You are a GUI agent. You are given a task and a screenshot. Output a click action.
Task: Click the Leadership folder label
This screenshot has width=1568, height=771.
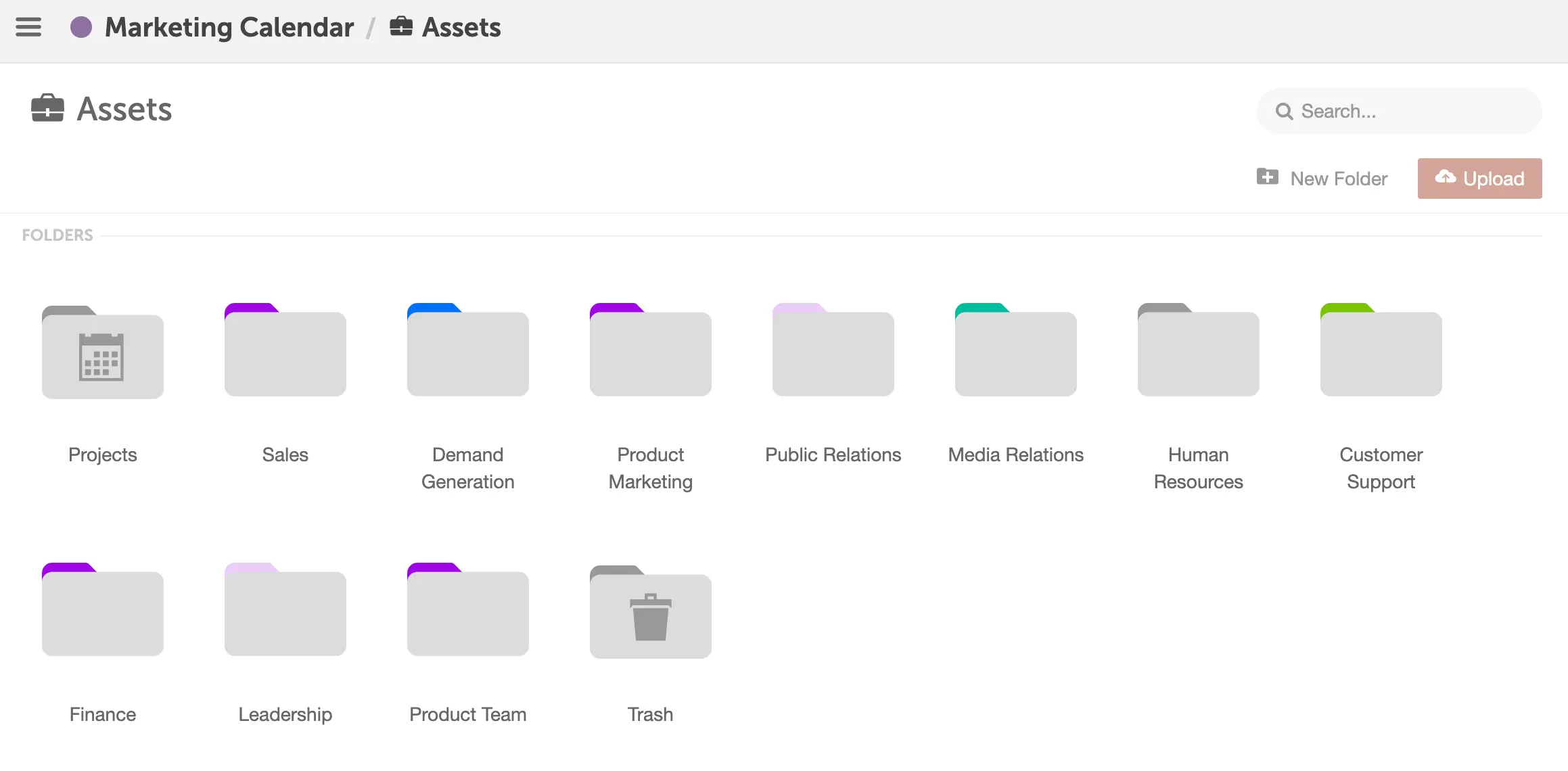285,715
